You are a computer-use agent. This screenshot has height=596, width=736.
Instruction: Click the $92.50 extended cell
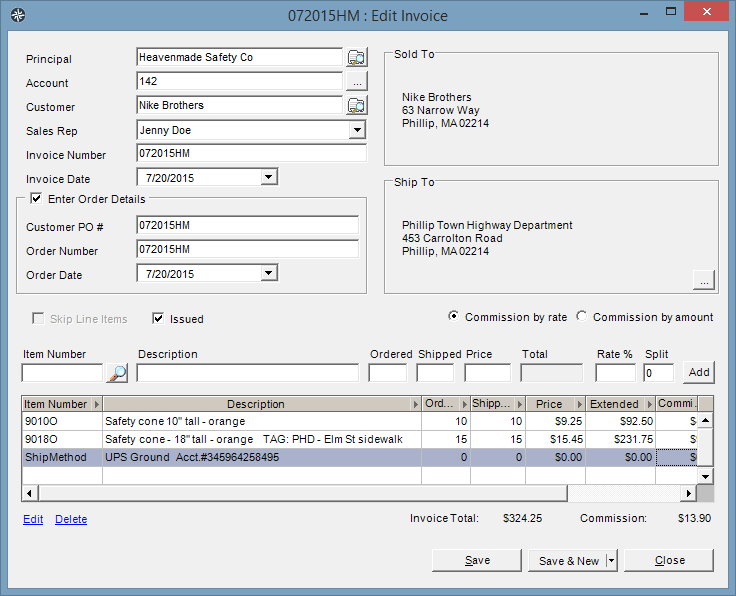coord(621,421)
